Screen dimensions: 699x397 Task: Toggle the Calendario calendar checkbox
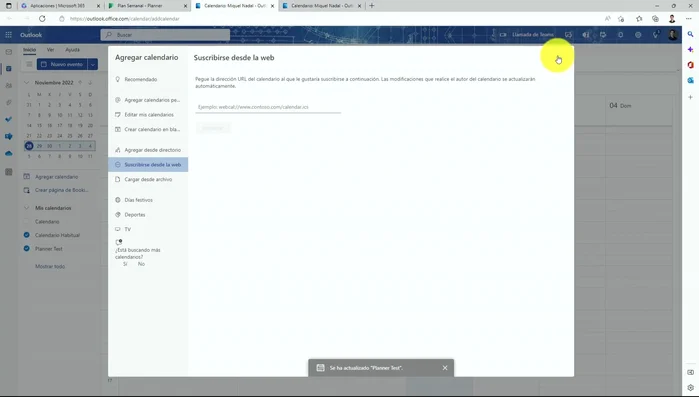27,221
